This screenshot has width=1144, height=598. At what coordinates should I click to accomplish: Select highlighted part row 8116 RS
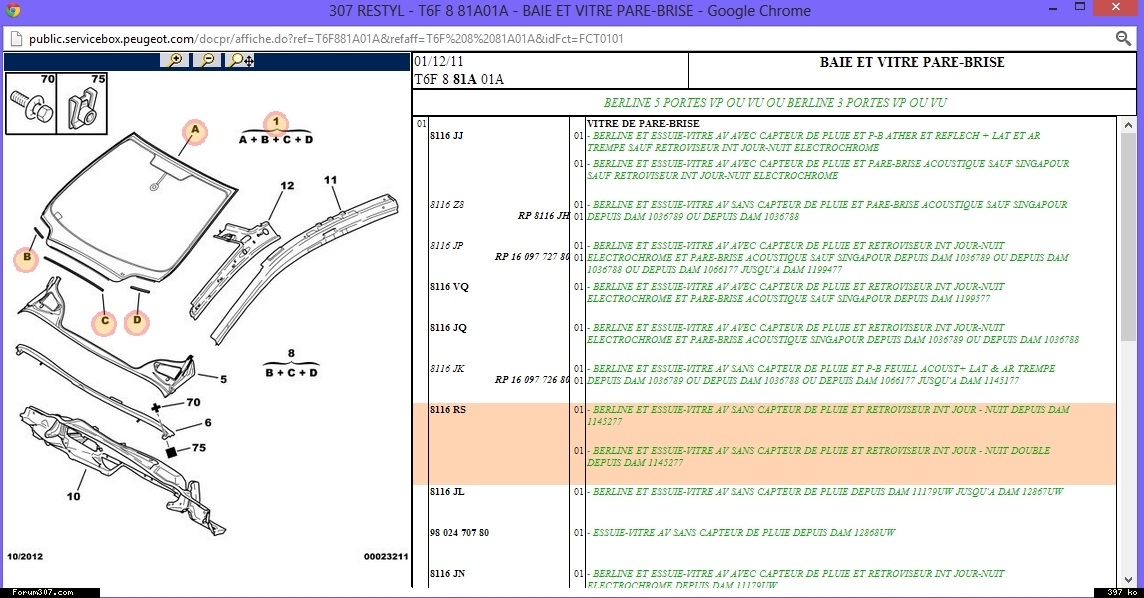[448, 410]
